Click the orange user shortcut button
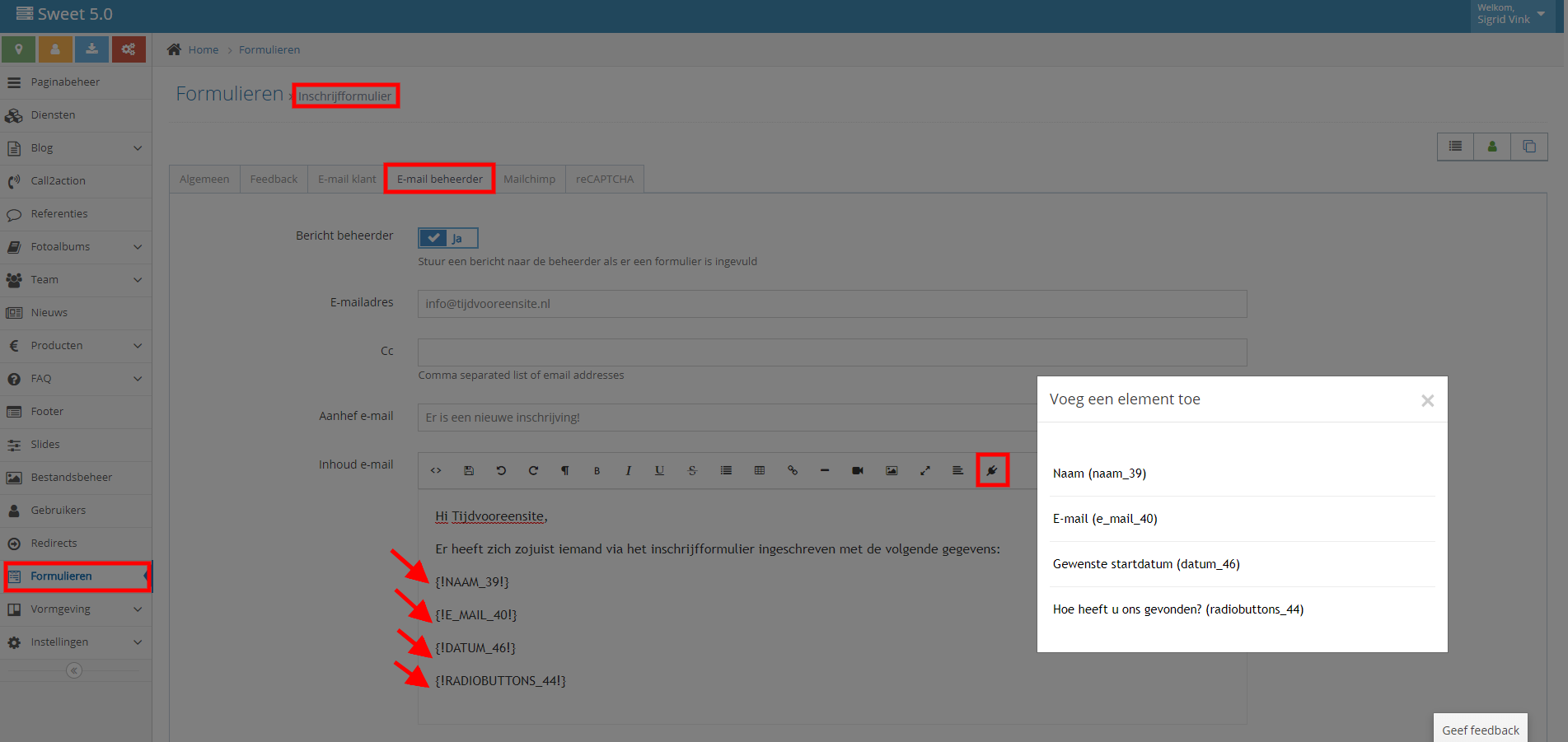The image size is (1568, 742). click(55, 49)
